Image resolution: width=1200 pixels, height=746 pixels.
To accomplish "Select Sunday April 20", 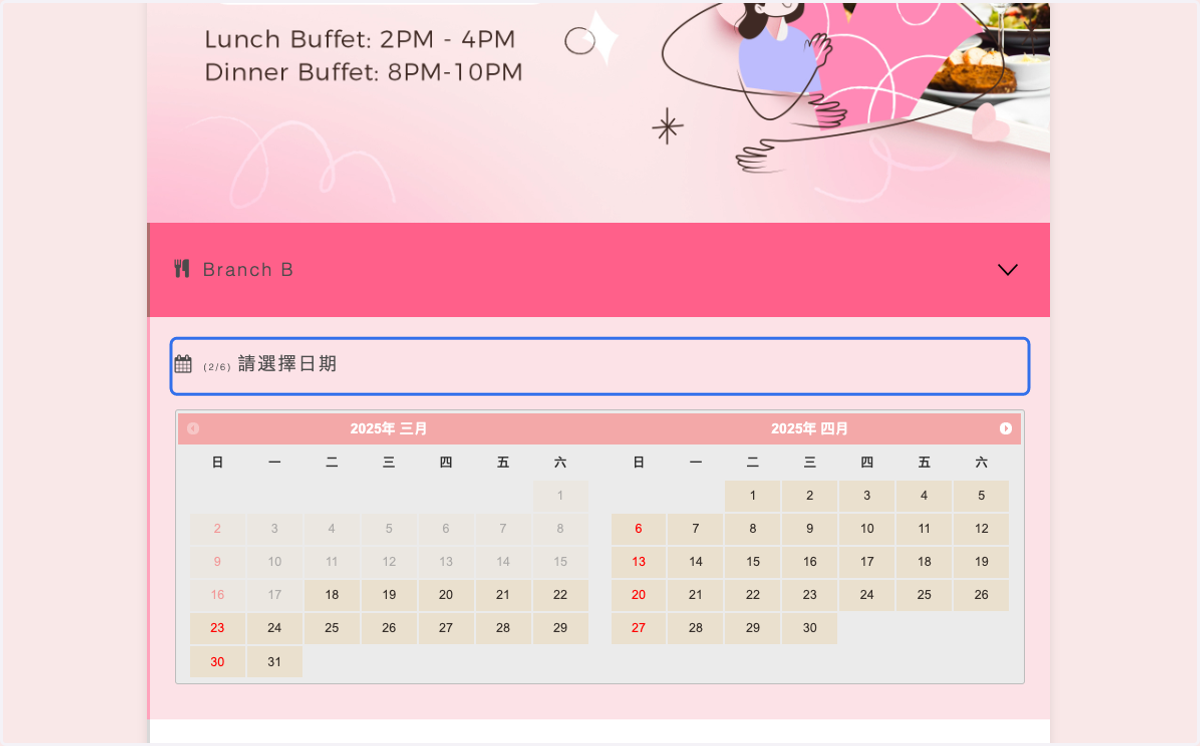I will tap(639, 595).
